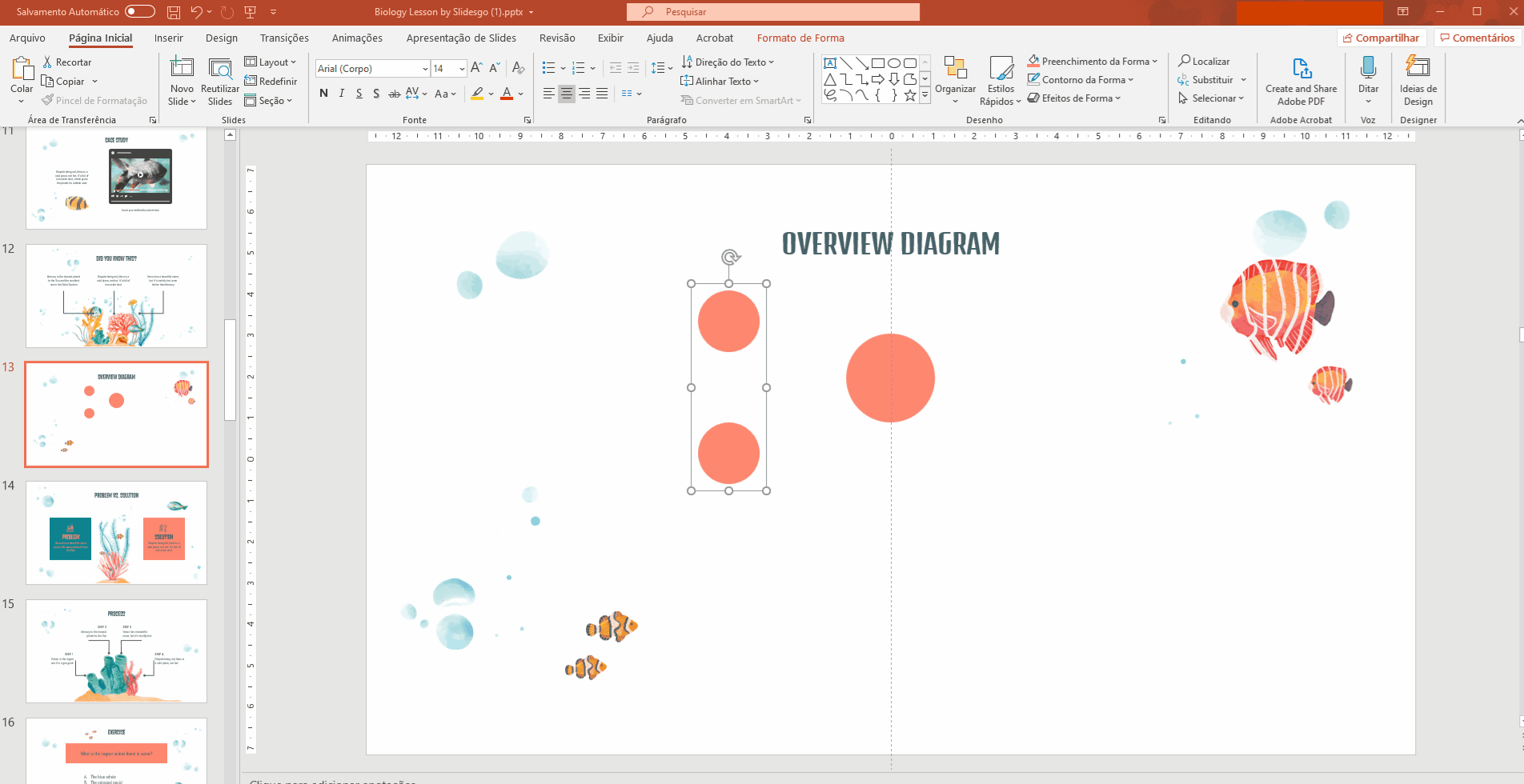The height and width of the screenshot is (784, 1524).
Task: Toggle underline formatting
Action: (x=359, y=94)
